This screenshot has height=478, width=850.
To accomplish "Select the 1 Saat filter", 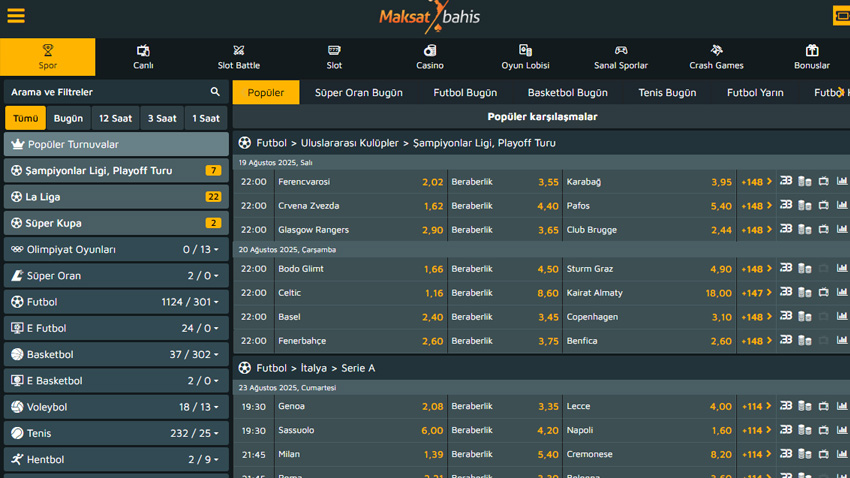I will [x=206, y=118].
